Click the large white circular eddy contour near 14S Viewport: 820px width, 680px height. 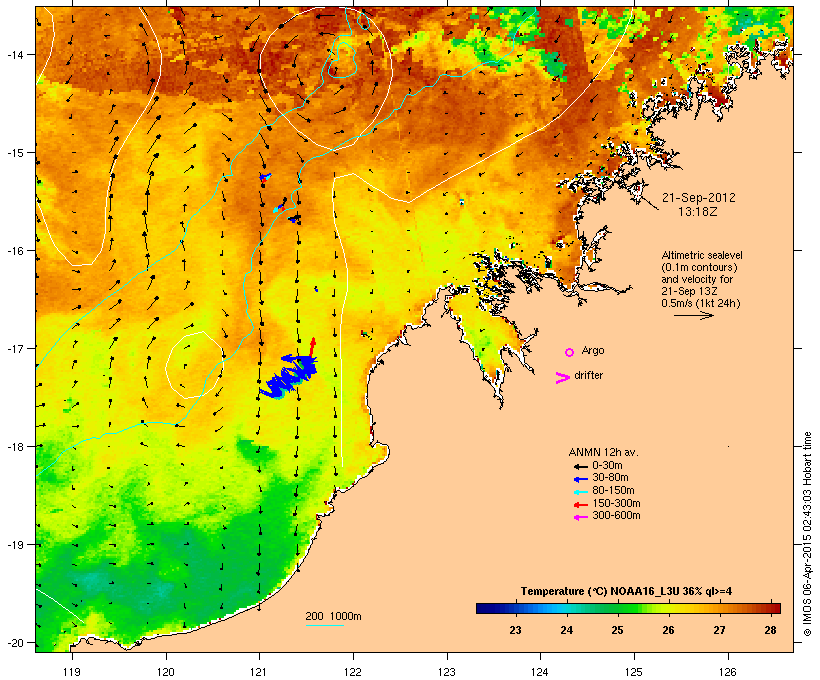(x=325, y=80)
